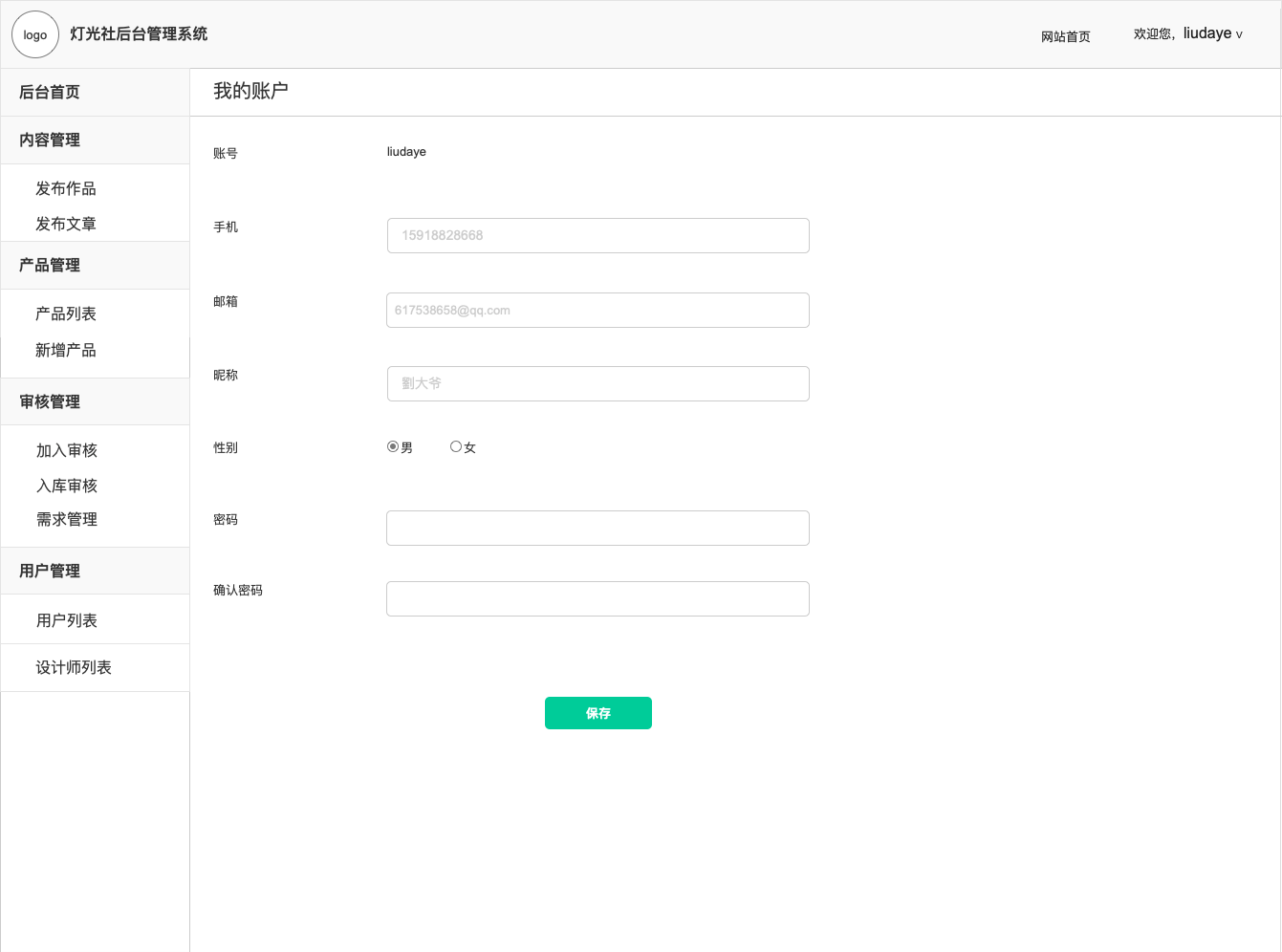The height and width of the screenshot is (952, 1282).
Task: Open 加入审核 page
Action: point(67,450)
